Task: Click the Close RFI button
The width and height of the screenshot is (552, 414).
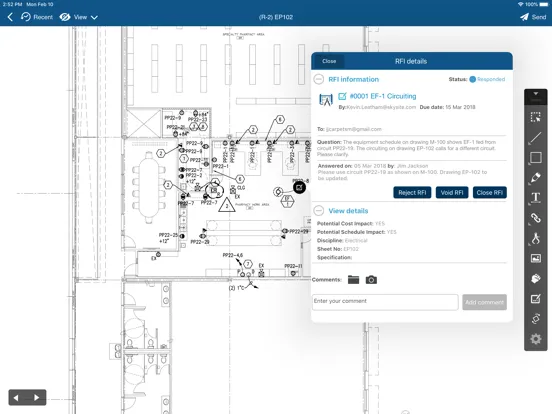Action: coord(489,193)
